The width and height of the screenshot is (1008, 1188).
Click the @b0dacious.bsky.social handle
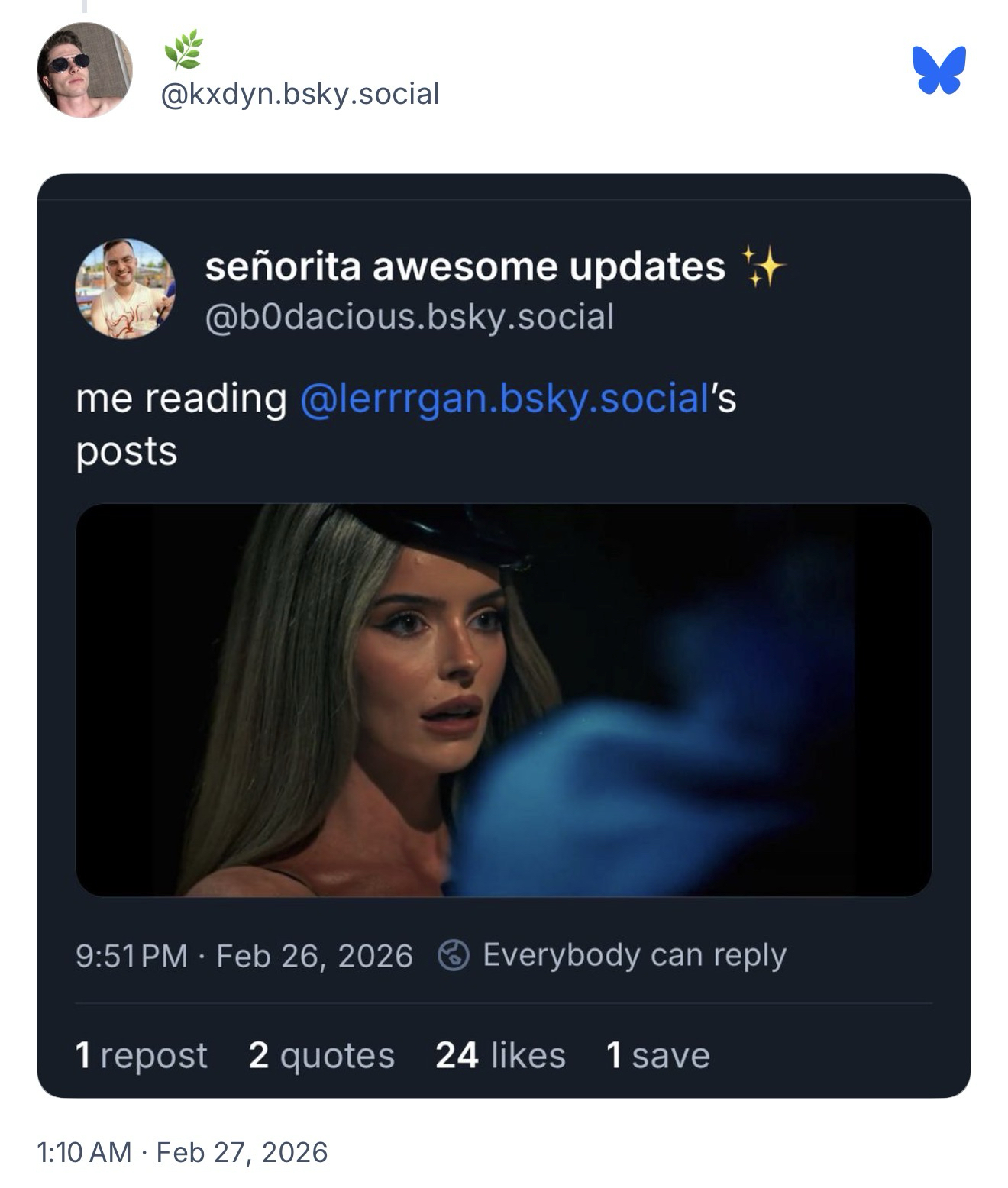(409, 317)
